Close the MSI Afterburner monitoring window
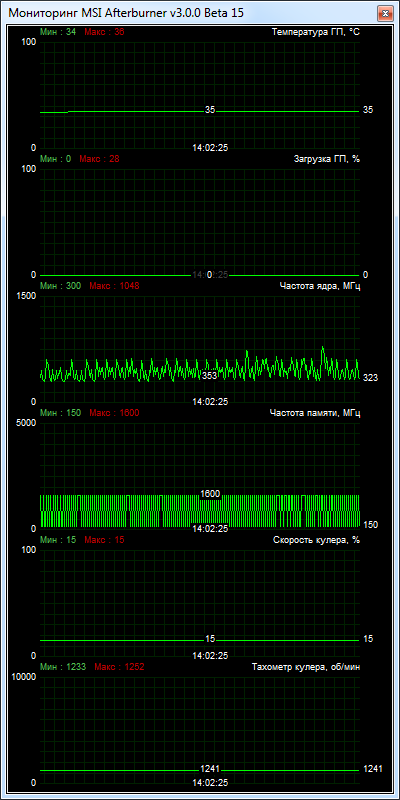This screenshot has width=400, height=800. pyautogui.click(x=384, y=13)
